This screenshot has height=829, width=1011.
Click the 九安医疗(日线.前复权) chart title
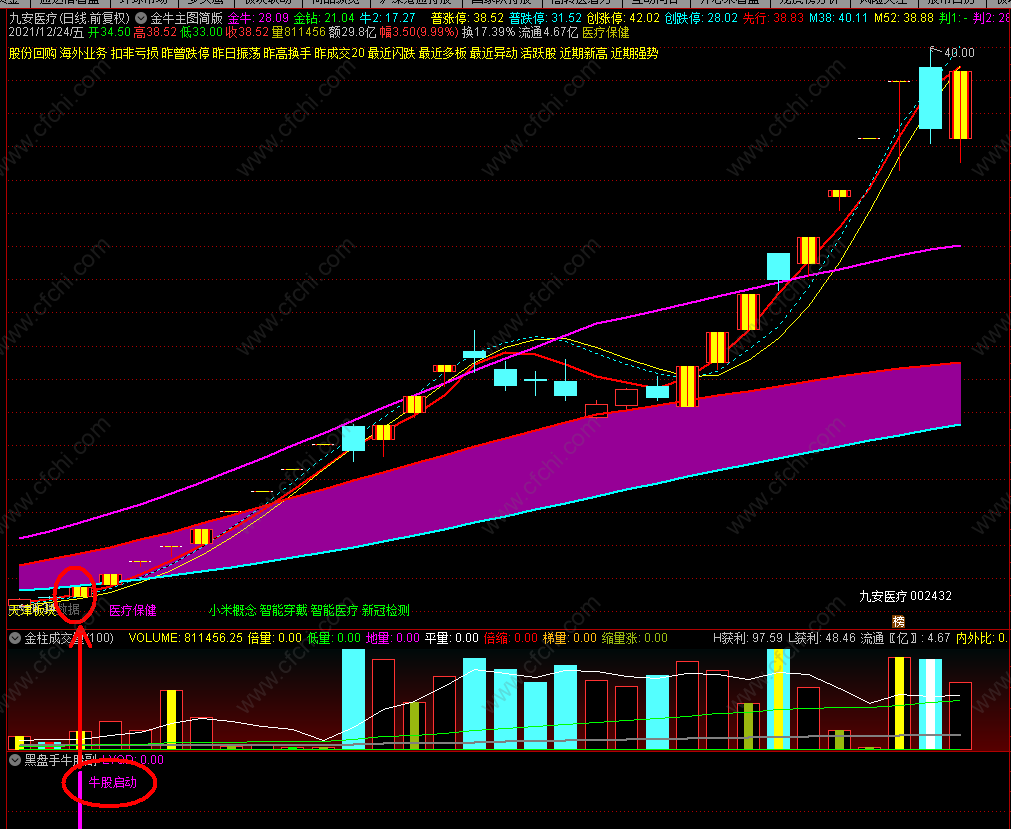tap(70, 18)
